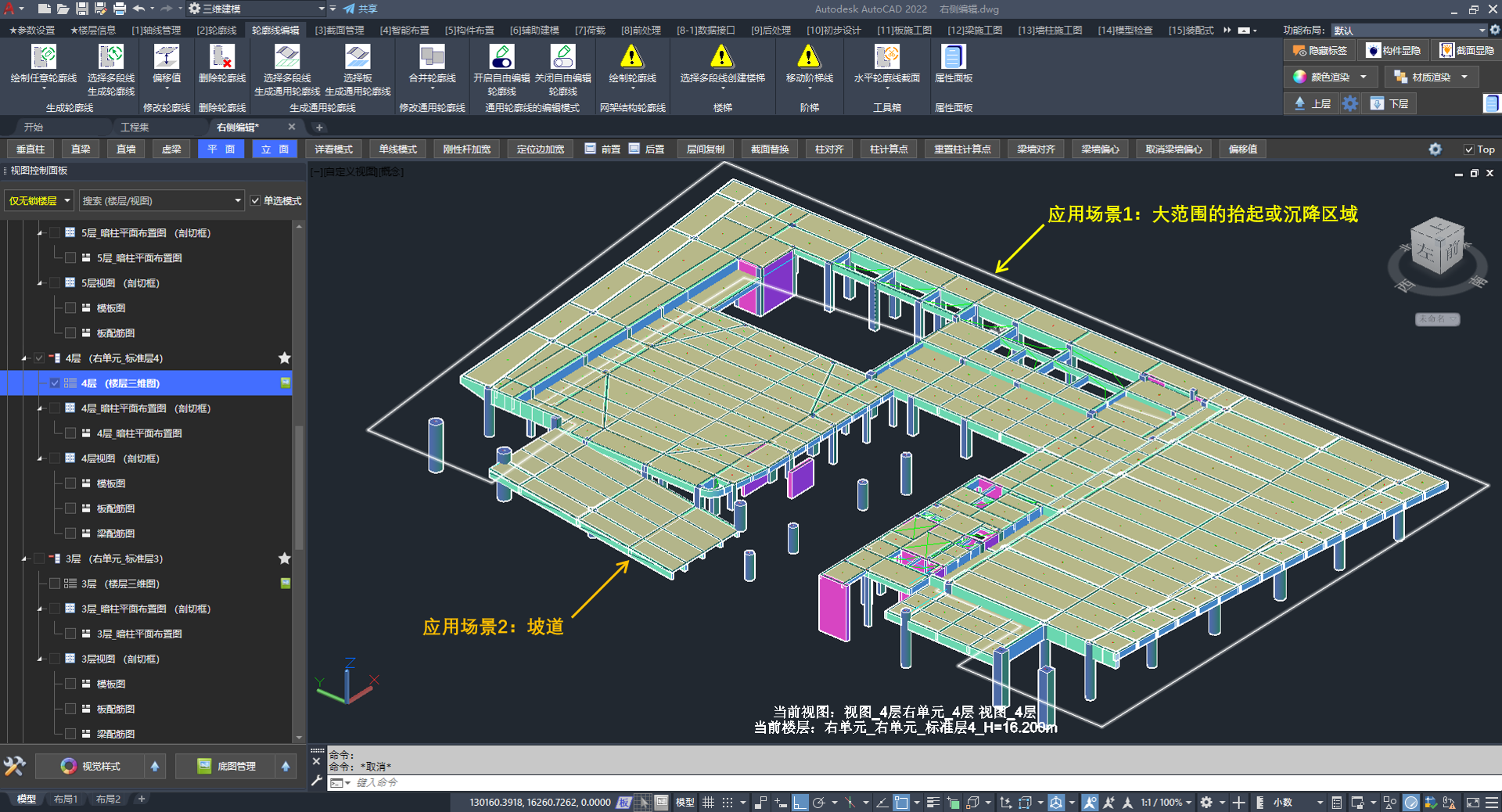Click 开启自由编辑轮廓线 icon

[x=501, y=58]
